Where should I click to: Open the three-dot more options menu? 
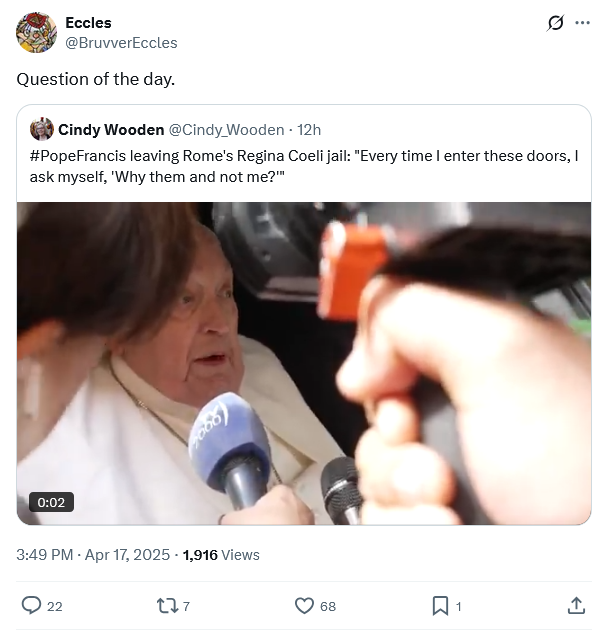pos(583,23)
